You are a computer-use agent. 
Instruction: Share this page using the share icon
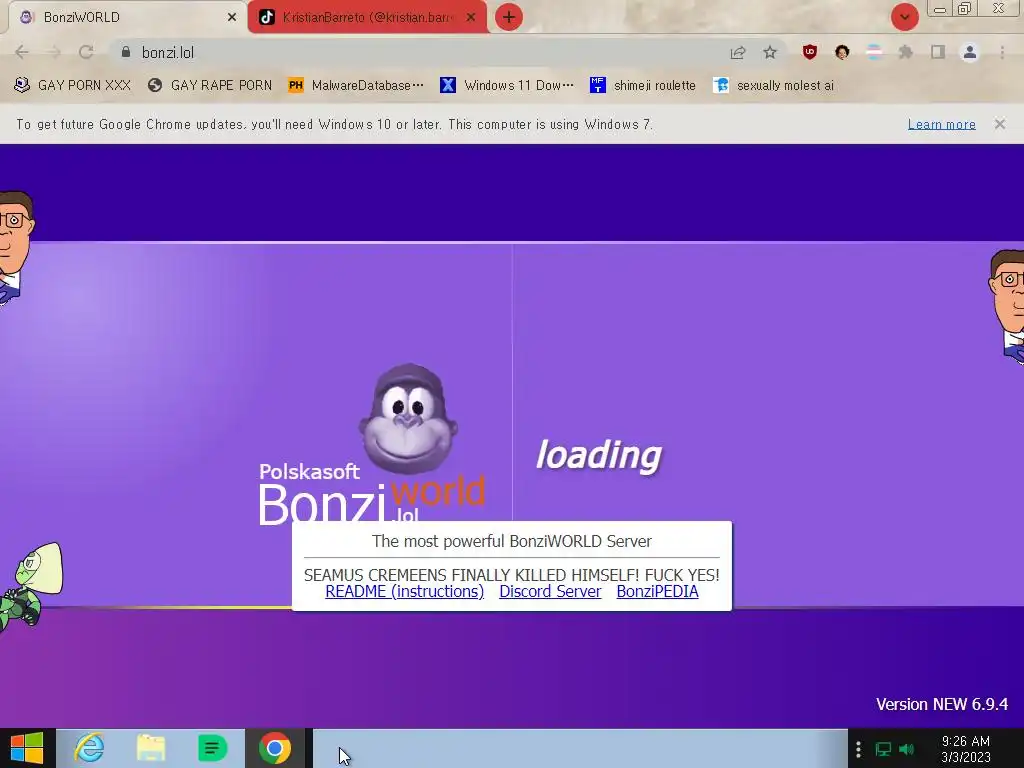738,52
